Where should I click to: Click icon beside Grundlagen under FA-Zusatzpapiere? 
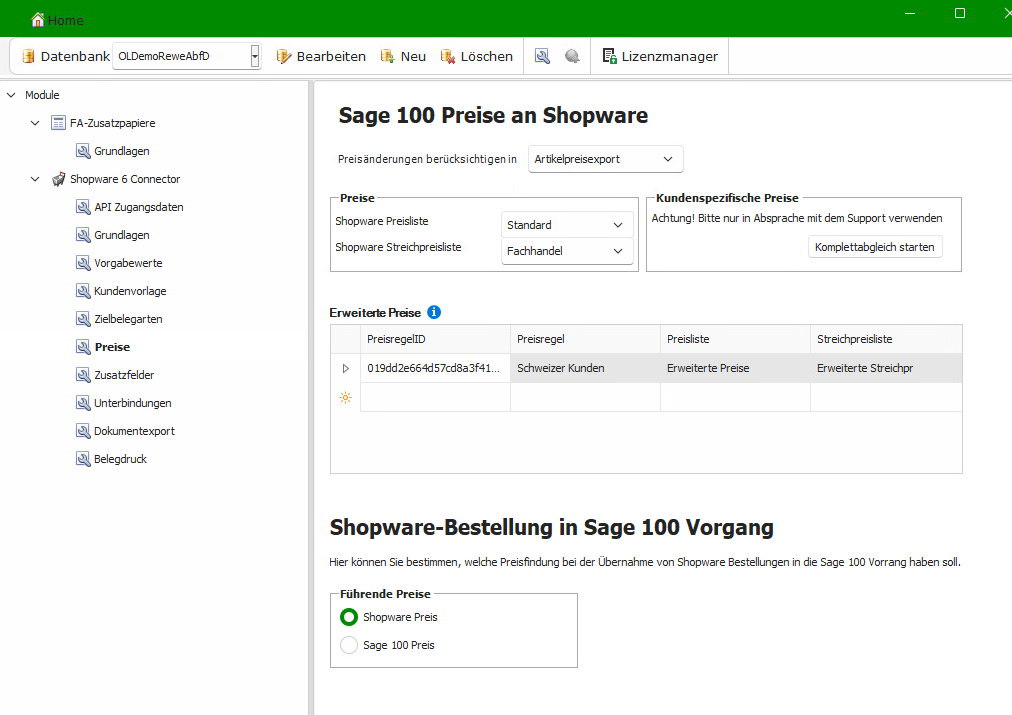click(x=83, y=151)
